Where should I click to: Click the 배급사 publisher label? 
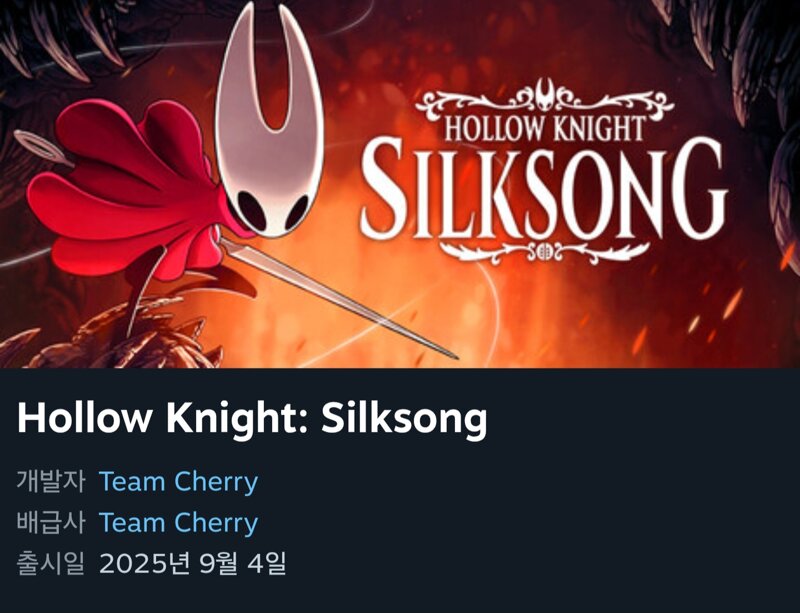coord(51,522)
